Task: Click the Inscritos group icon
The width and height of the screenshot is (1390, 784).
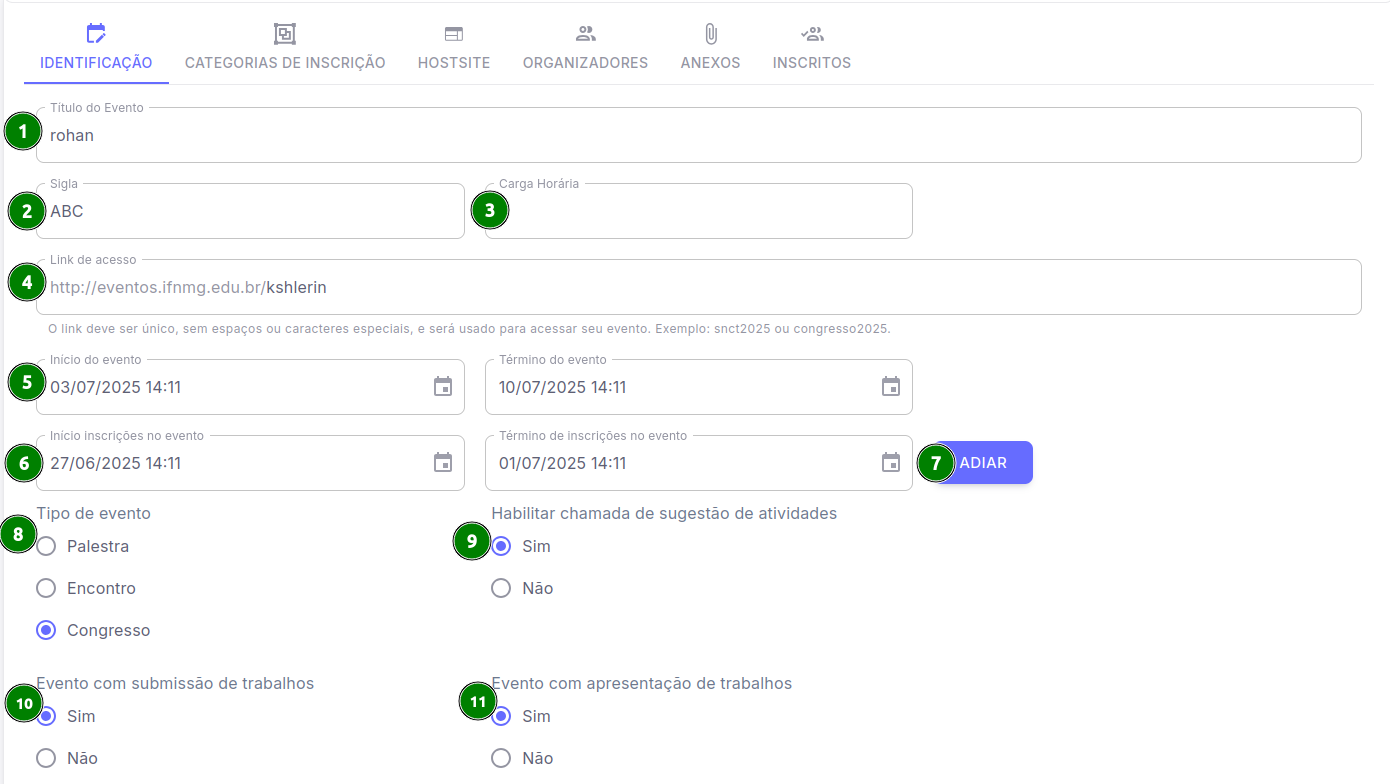Action: tap(812, 34)
